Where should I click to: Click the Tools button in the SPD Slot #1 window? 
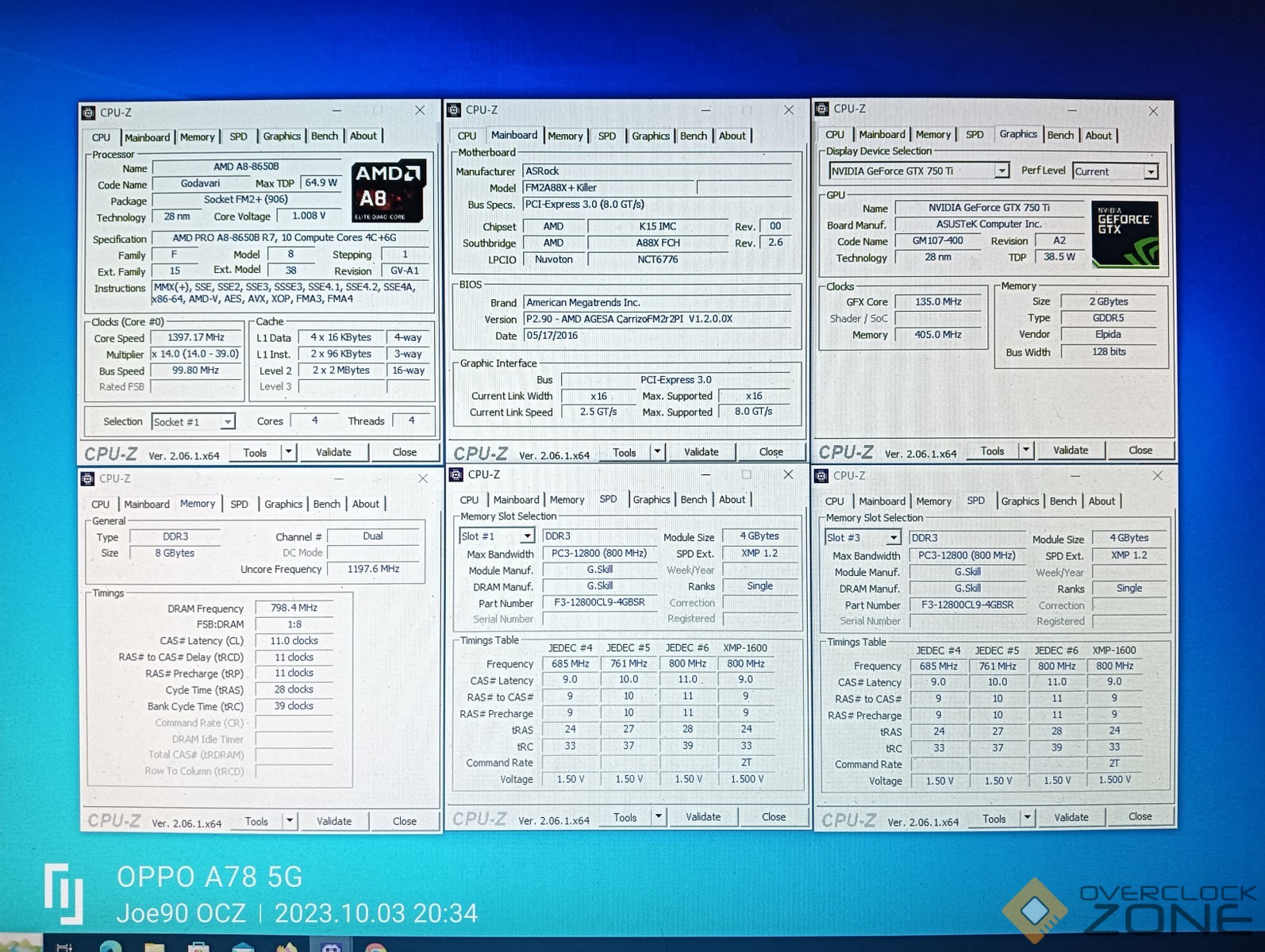625,817
